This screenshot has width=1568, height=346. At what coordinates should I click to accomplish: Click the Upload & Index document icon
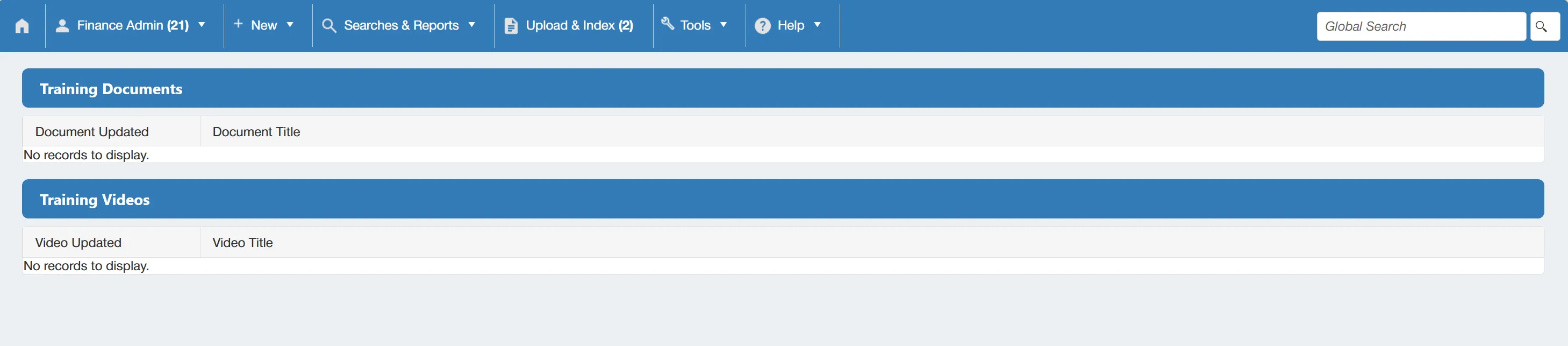pyautogui.click(x=511, y=26)
